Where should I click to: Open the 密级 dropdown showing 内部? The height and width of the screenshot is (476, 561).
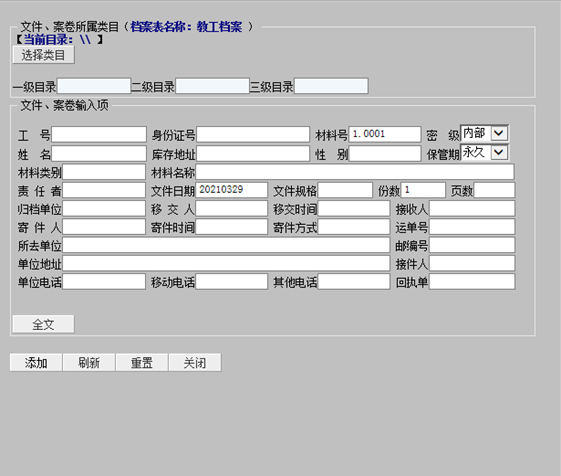coord(484,133)
